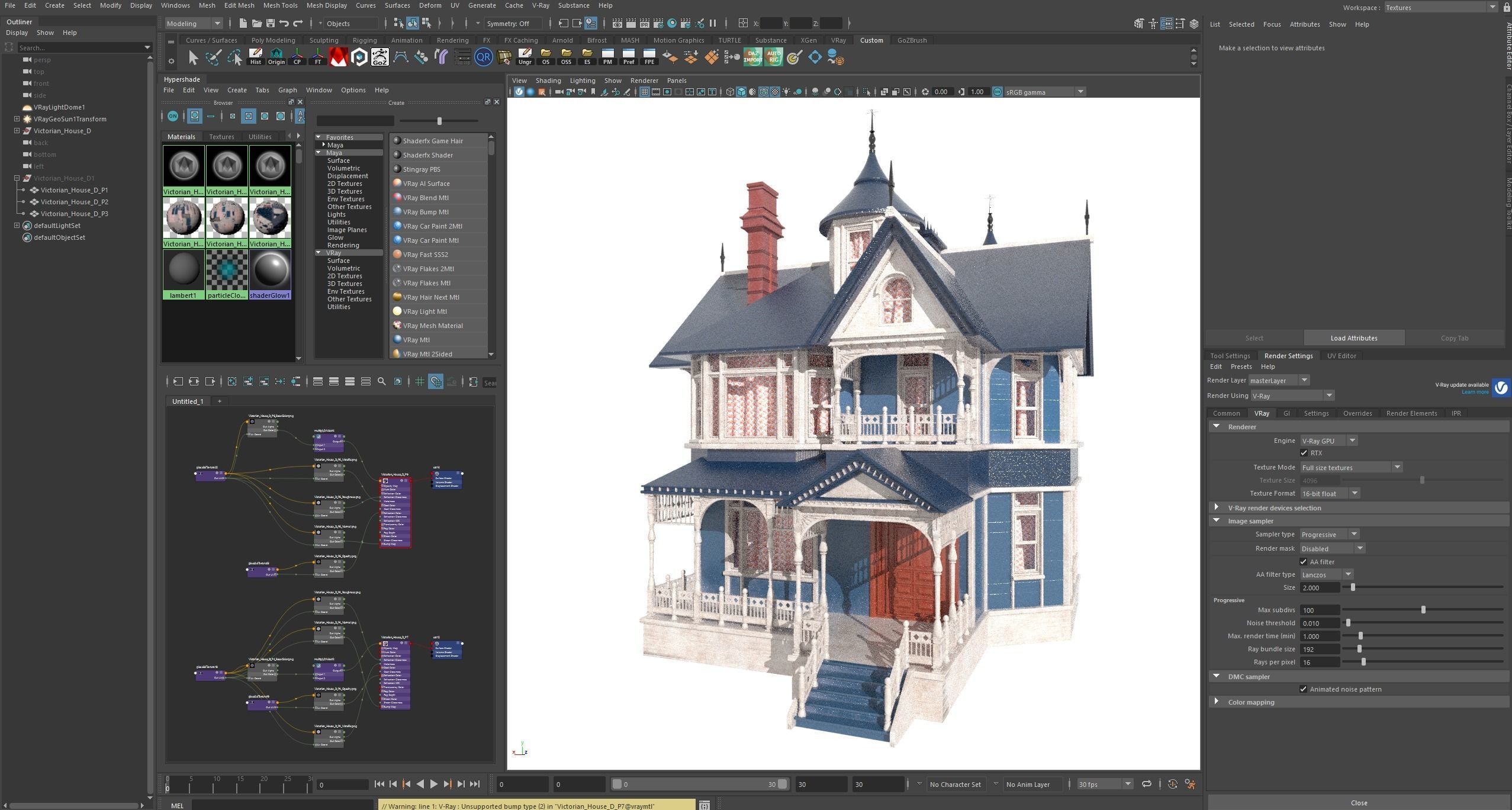The width and height of the screenshot is (1512, 810).
Task: Open the PM shelf window icon
Action: pyautogui.click(x=607, y=57)
